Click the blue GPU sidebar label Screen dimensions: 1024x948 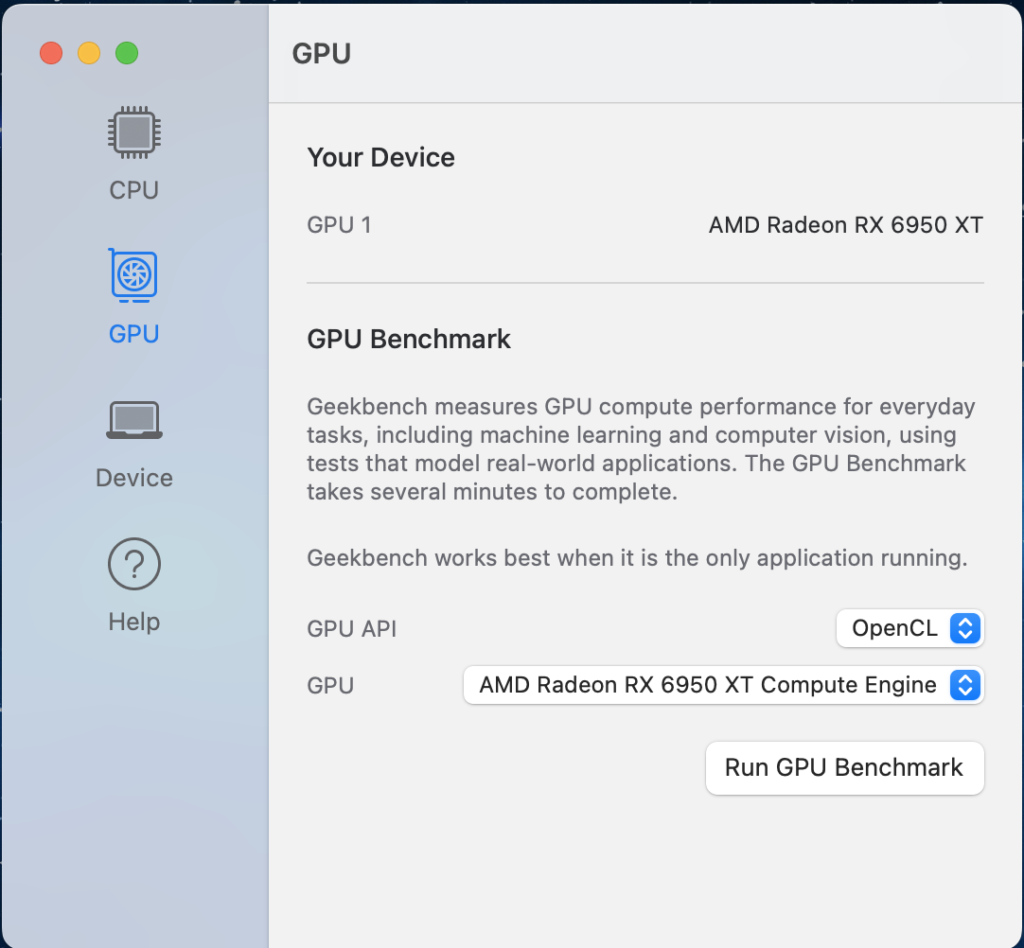[134, 334]
